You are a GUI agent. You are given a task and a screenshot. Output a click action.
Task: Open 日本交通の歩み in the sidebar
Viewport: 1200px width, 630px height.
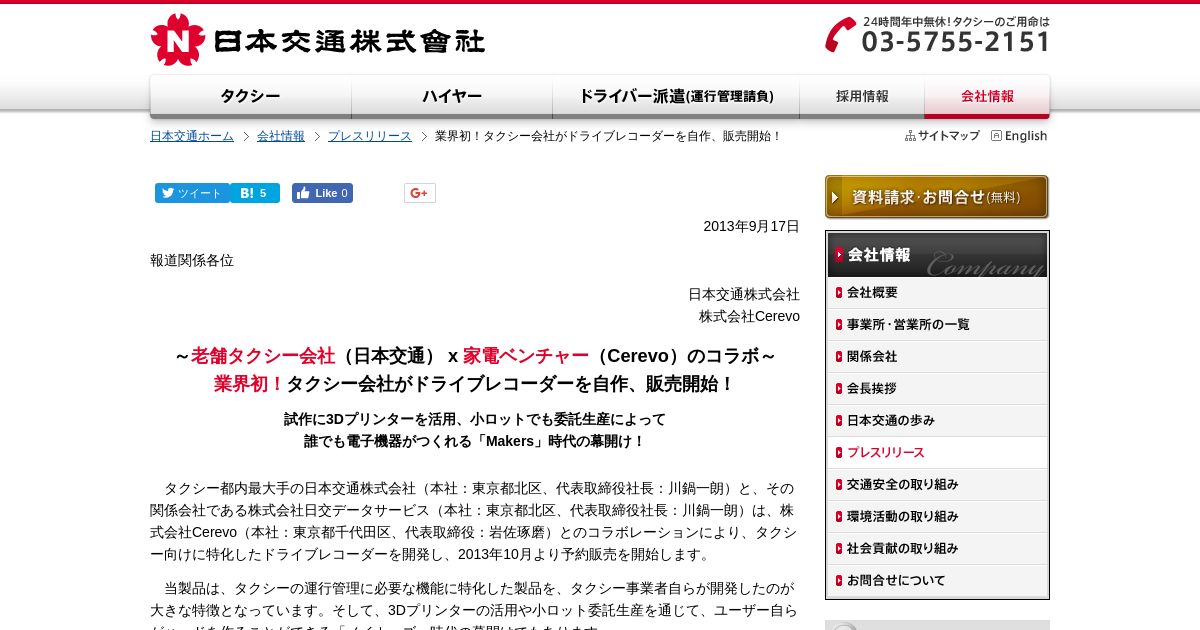click(937, 421)
